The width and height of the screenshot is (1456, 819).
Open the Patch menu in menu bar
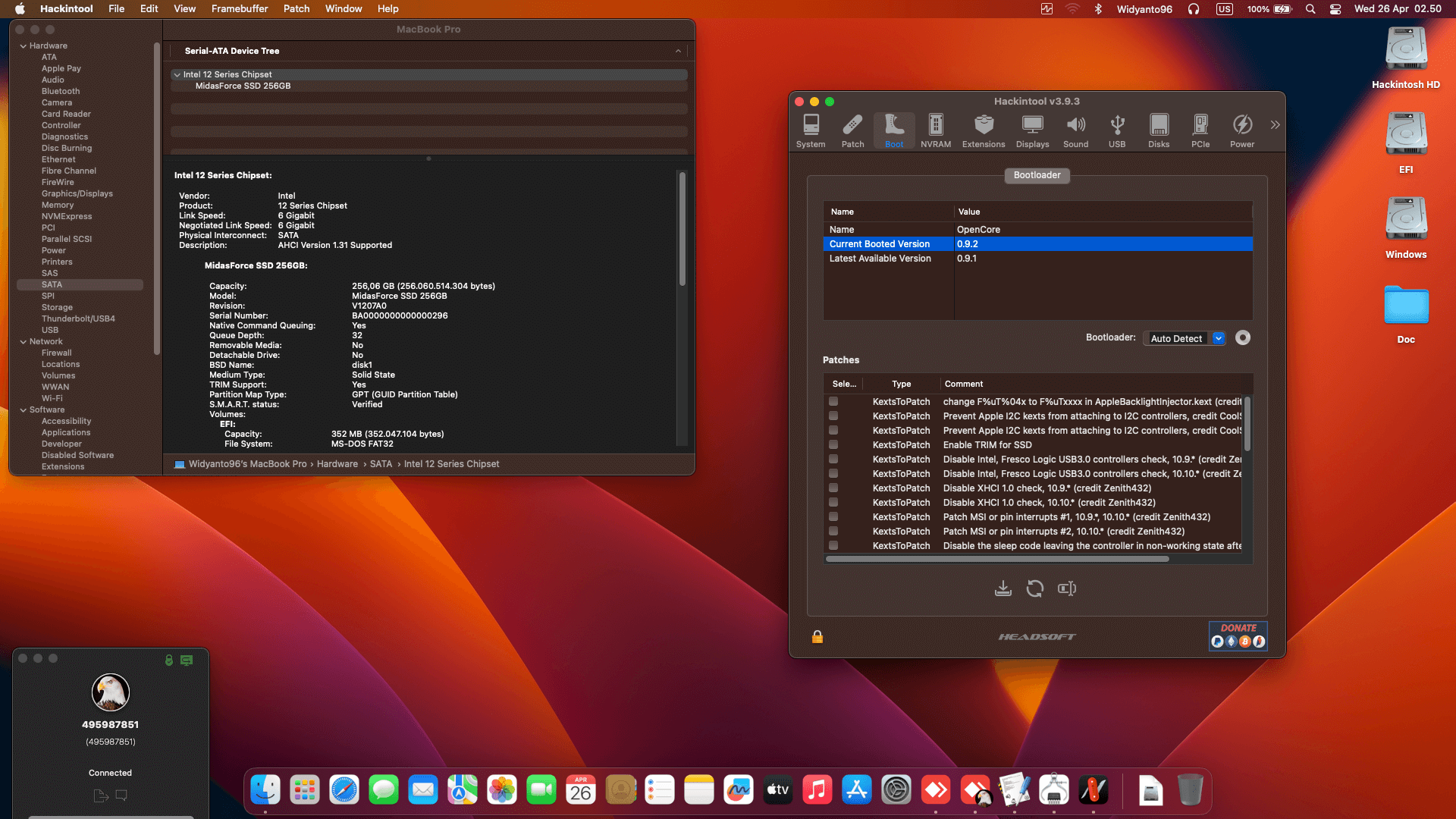coord(297,9)
